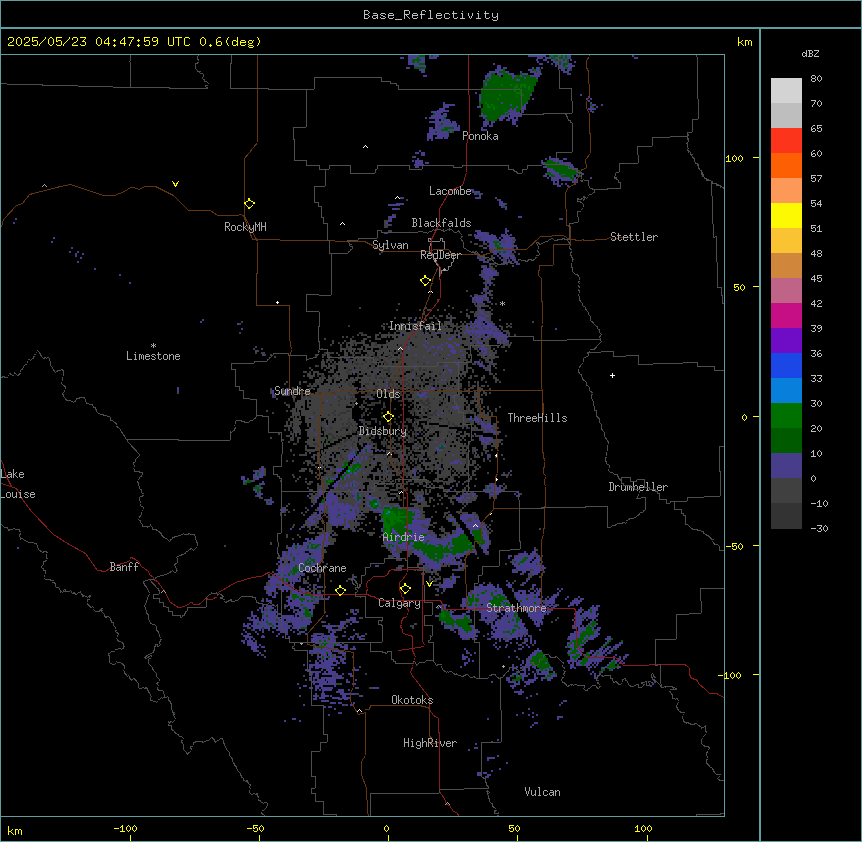Click the Didsbury town label
862x842 pixels.
click(383, 431)
